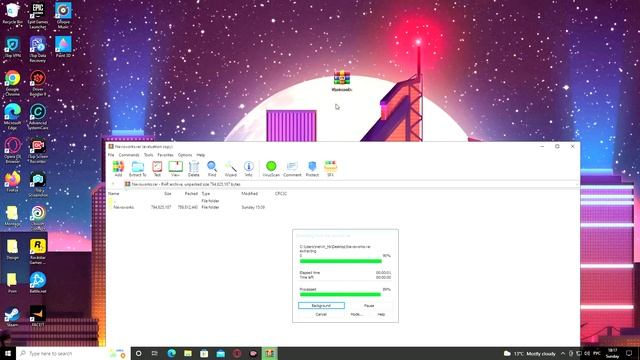
Task: Open Task View on the taskbar
Action: pyautogui.click(x=155, y=353)
